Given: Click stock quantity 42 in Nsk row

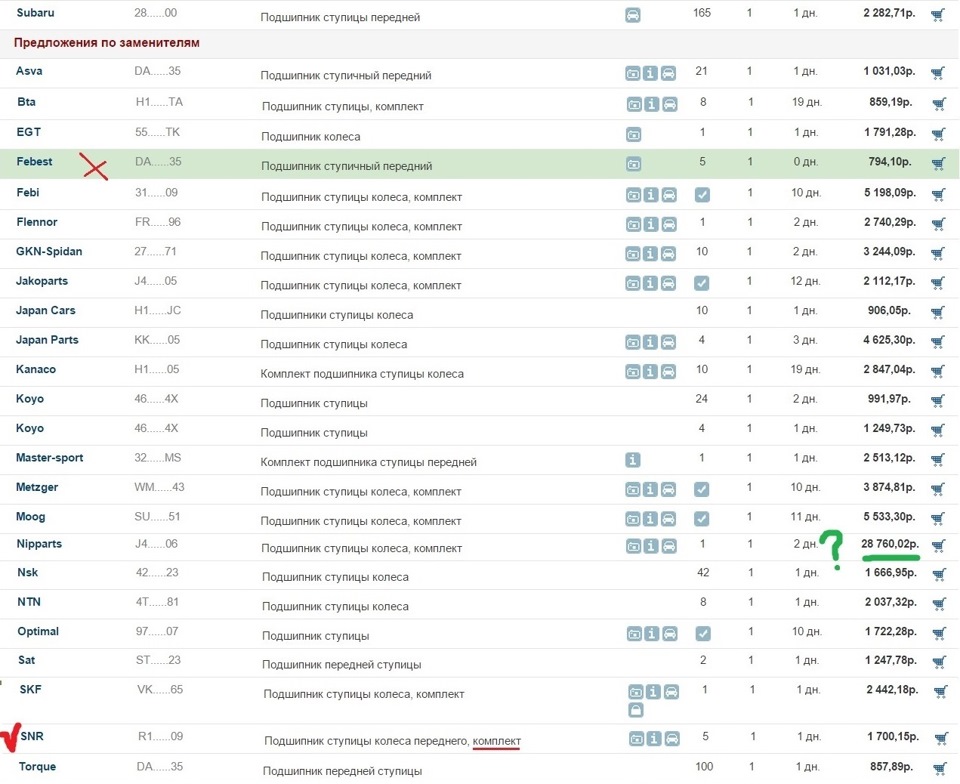Looking at the screenshot, I should click(703, 572).
